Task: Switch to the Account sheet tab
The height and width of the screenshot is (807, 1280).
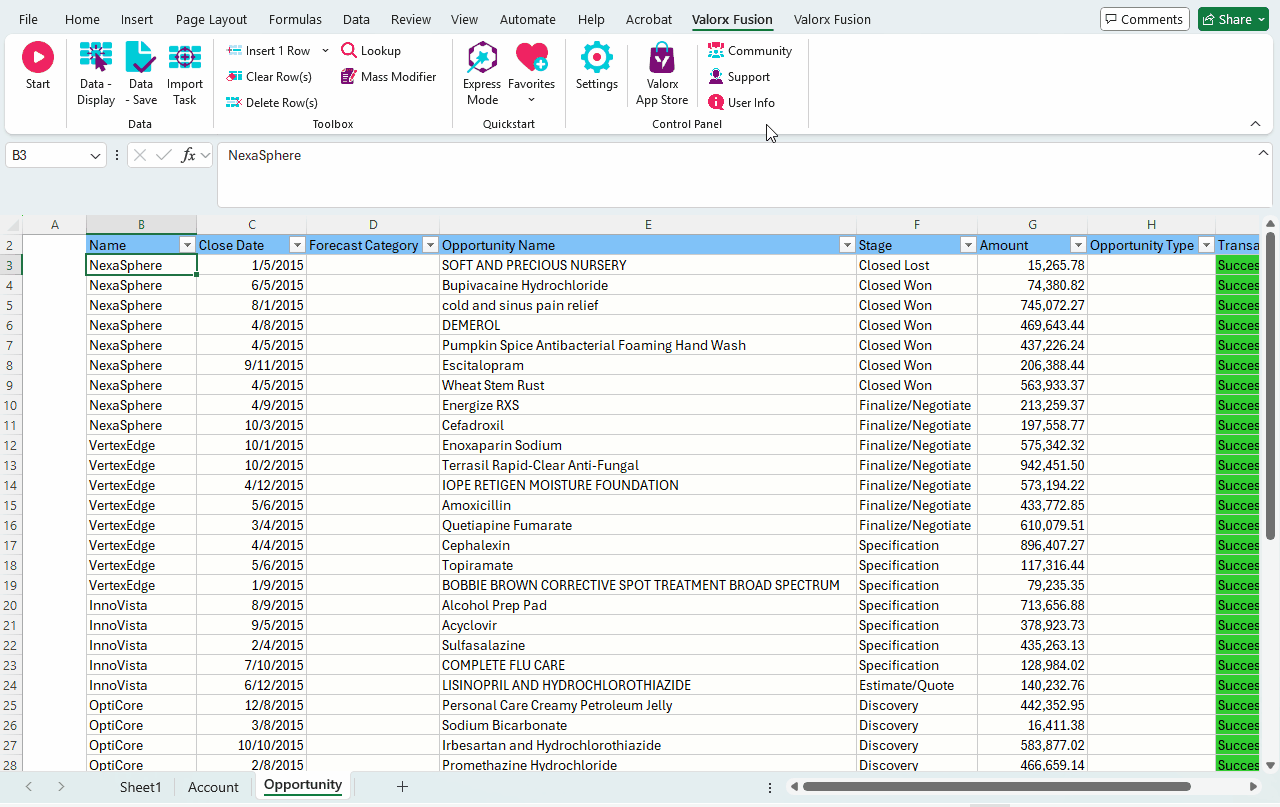Action: pyautogui.click(x=213, y=787)
